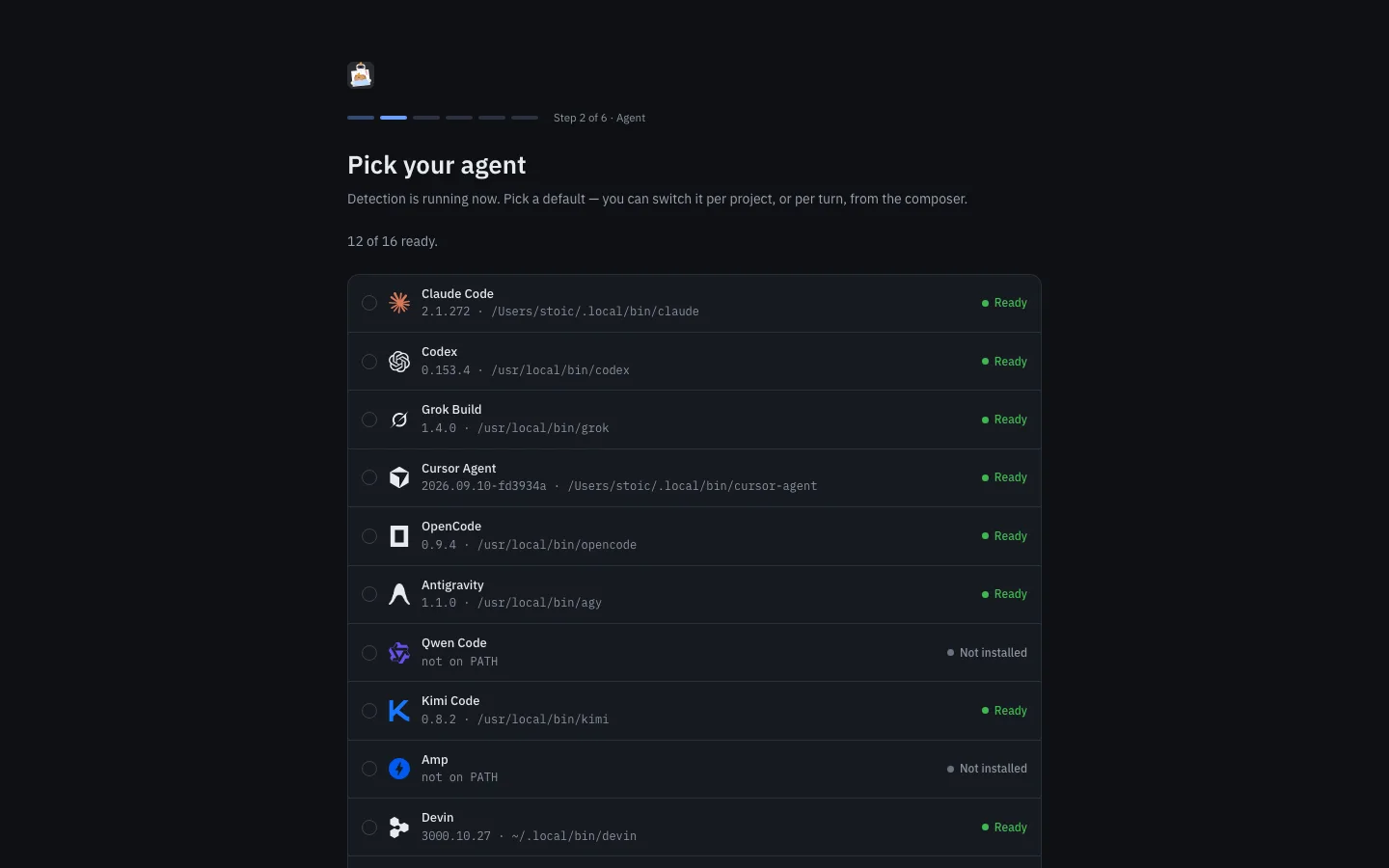Image resolution: width=1389 pixels, height=868 pixels.
Task: Click the /usr/local/bin/opencode path text
Action: (x=558, y=545)
